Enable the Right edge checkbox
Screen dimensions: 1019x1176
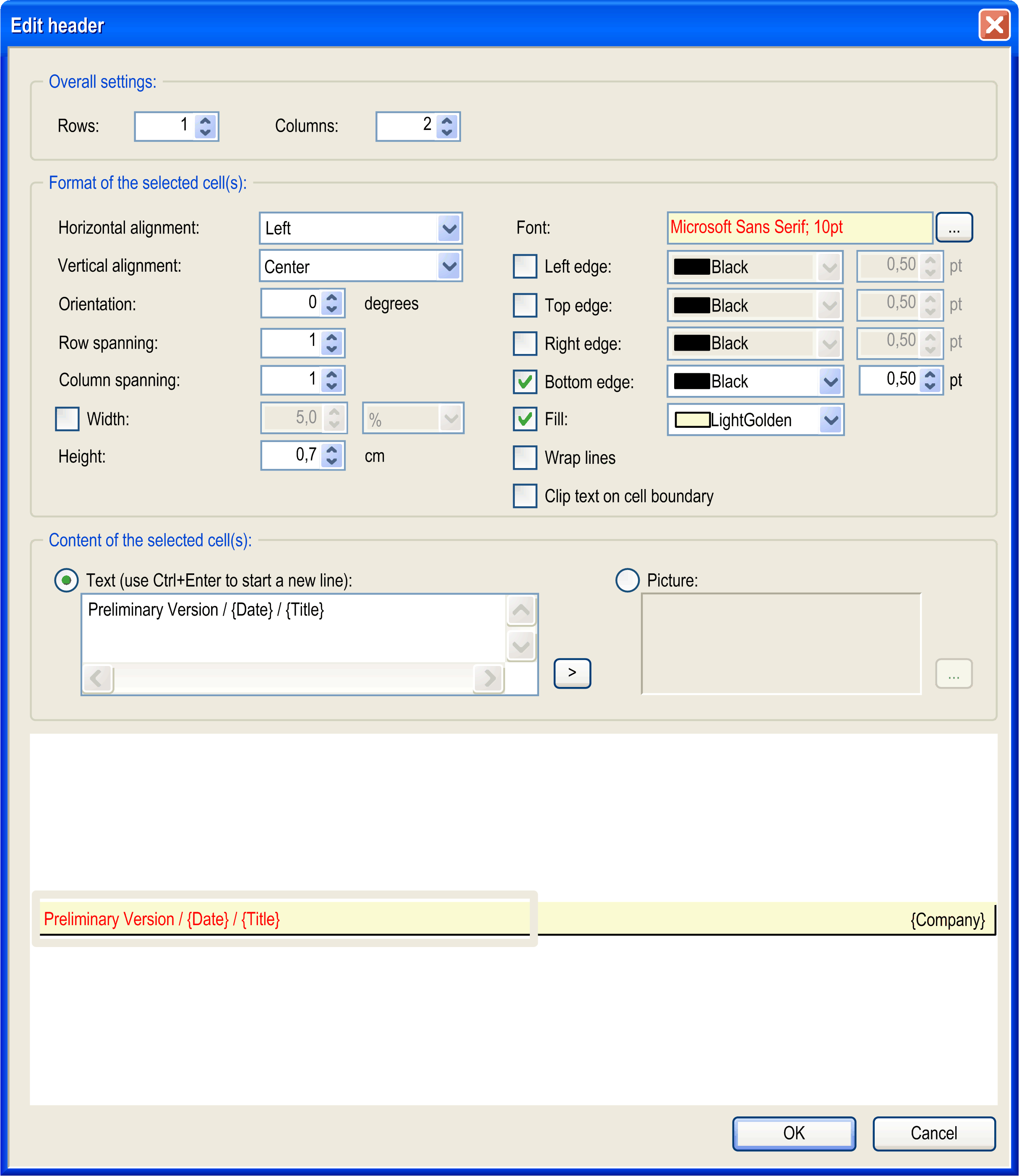(x=525, y=343)
